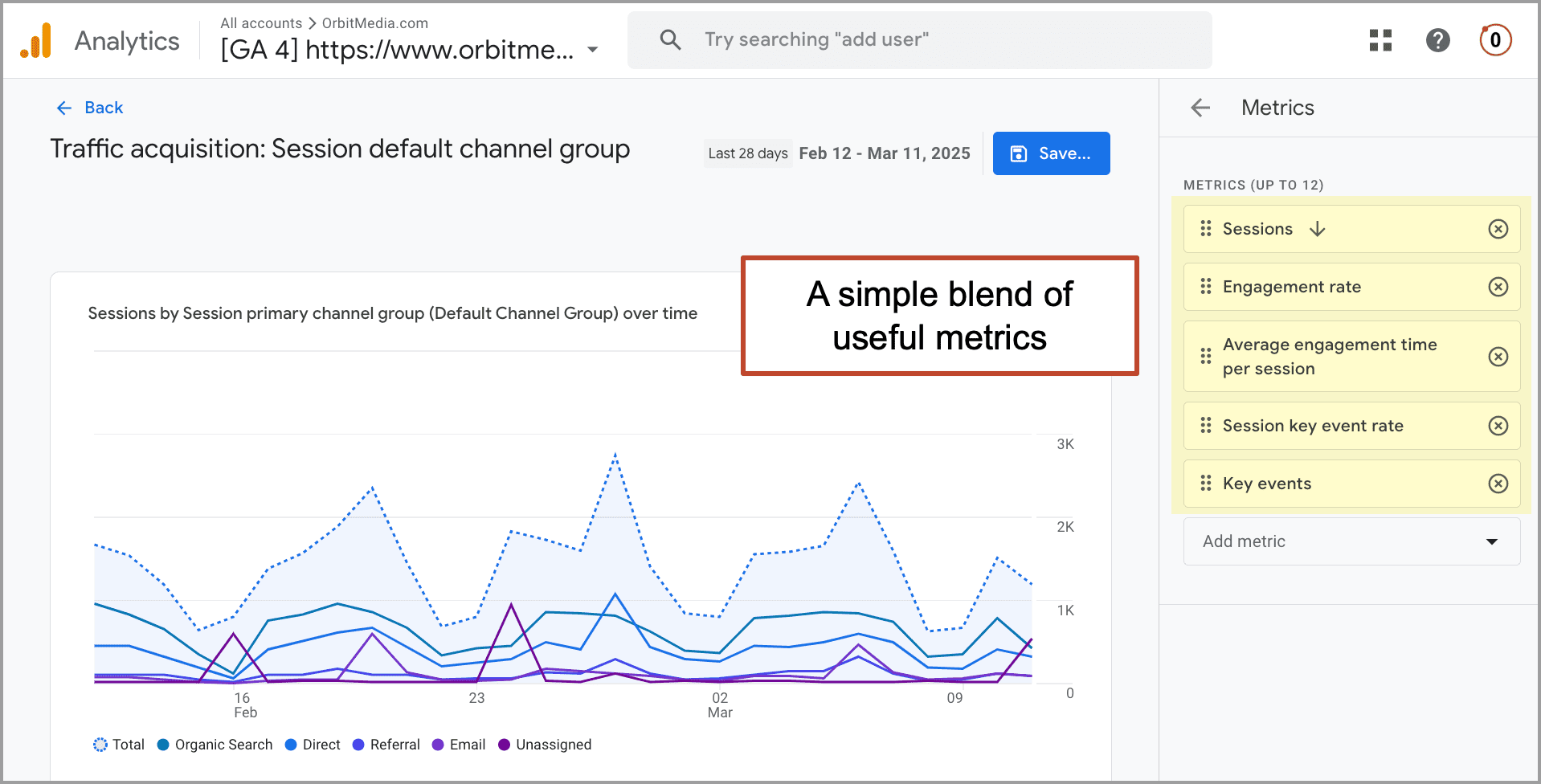Toggle the Referral series in legend

(x=386, y=745)
